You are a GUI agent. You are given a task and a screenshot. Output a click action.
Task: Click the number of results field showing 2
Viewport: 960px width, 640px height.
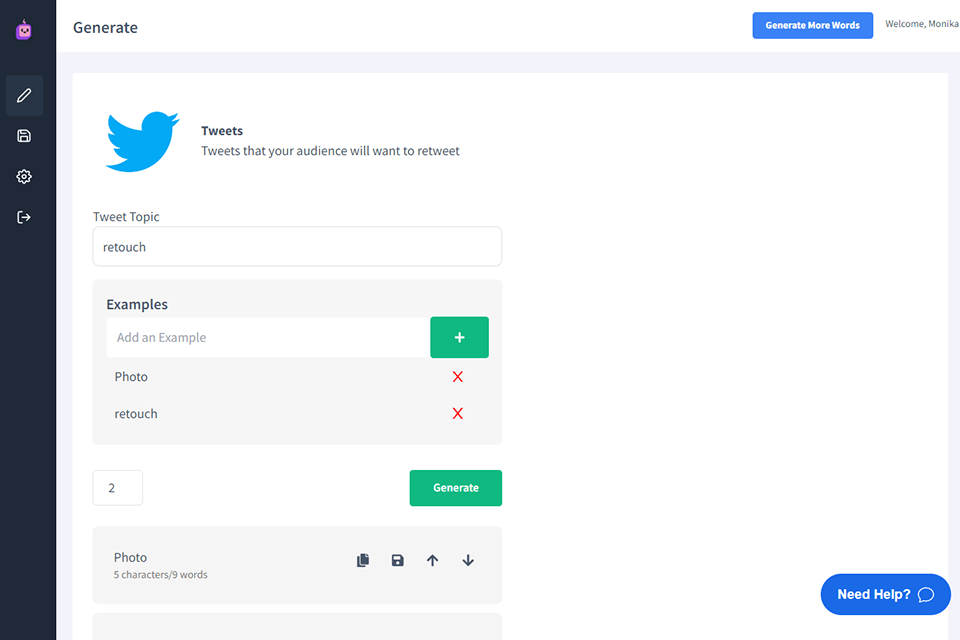[118, 488]
